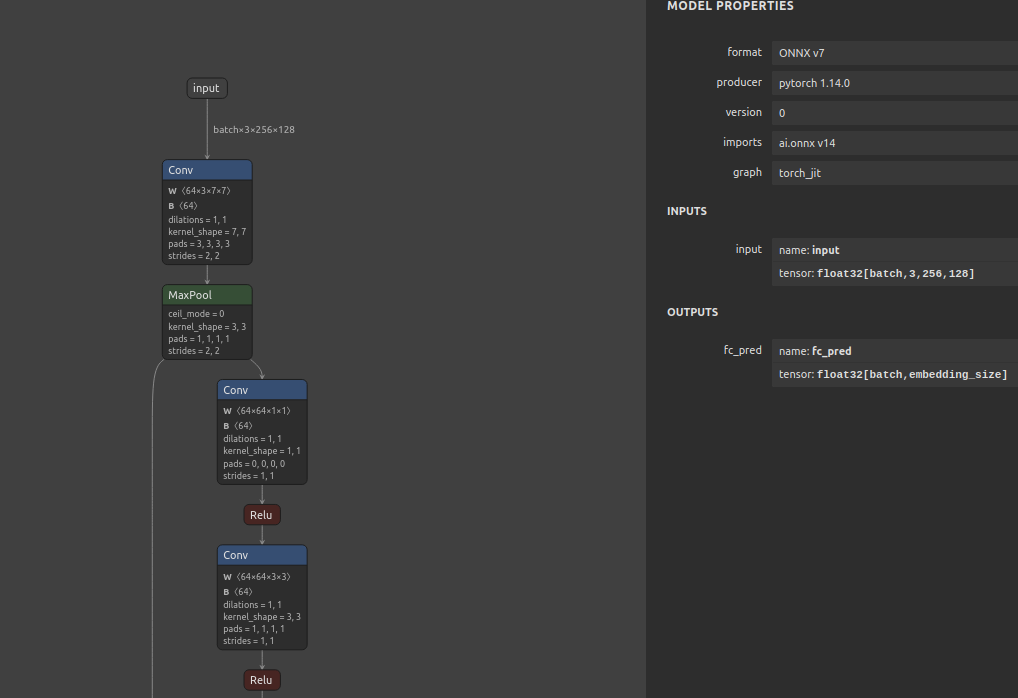Click the Conv node with 7×7 kernel
Viewport: 1018px width, 698px height.
coord(207,171)
